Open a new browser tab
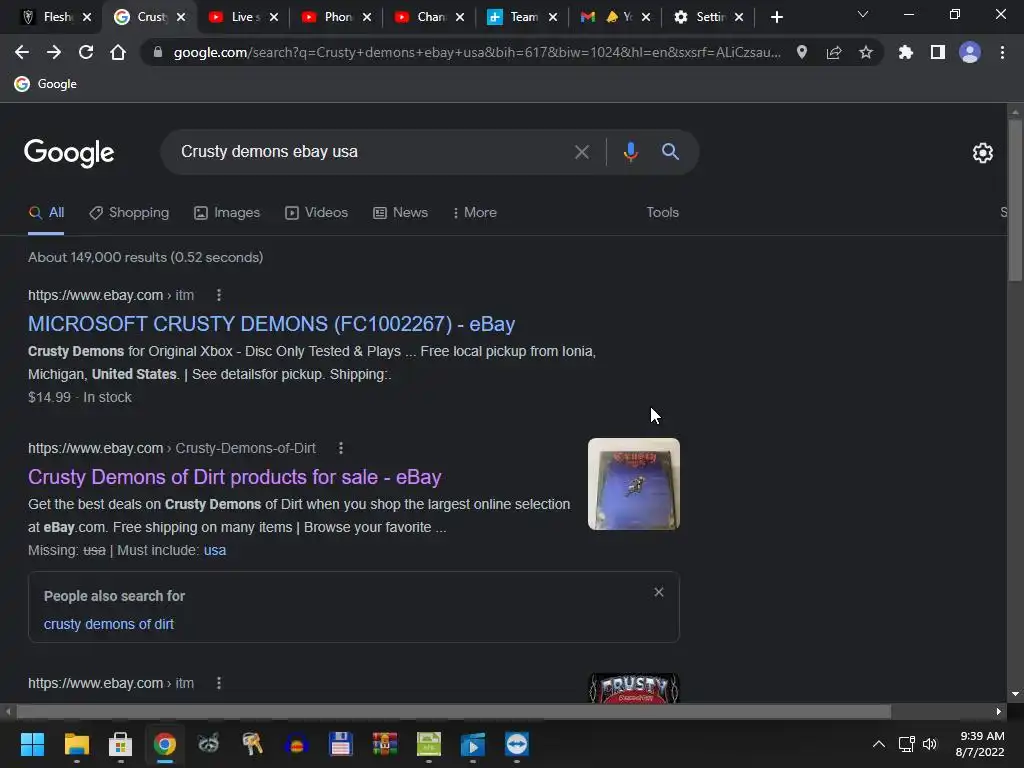Viewport: 1024px width, 768px height. tap(776, 17)
